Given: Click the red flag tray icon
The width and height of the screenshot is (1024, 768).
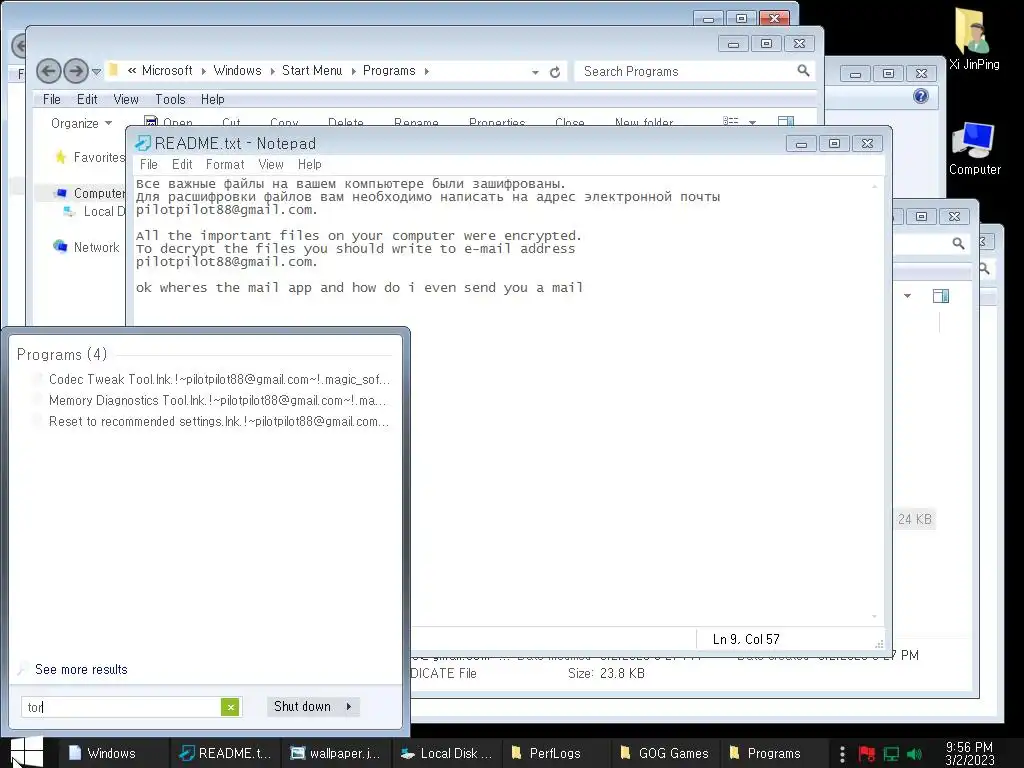Looking at the screenshot, I should pos(867,754).
